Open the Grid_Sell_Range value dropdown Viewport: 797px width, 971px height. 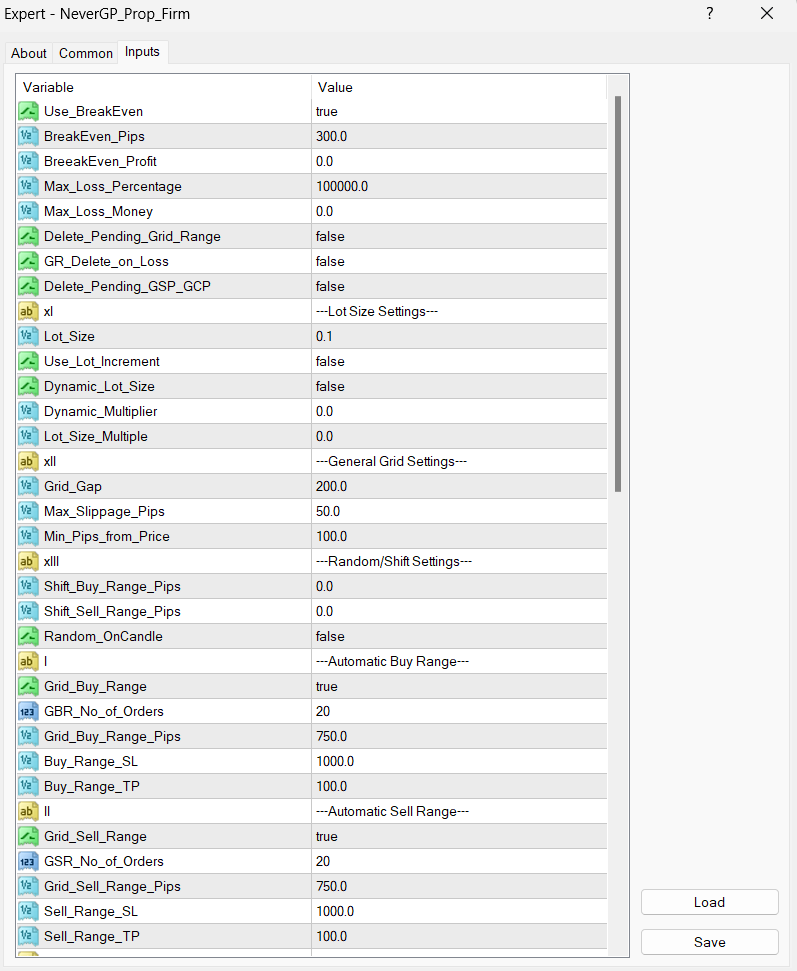[458, 836]
